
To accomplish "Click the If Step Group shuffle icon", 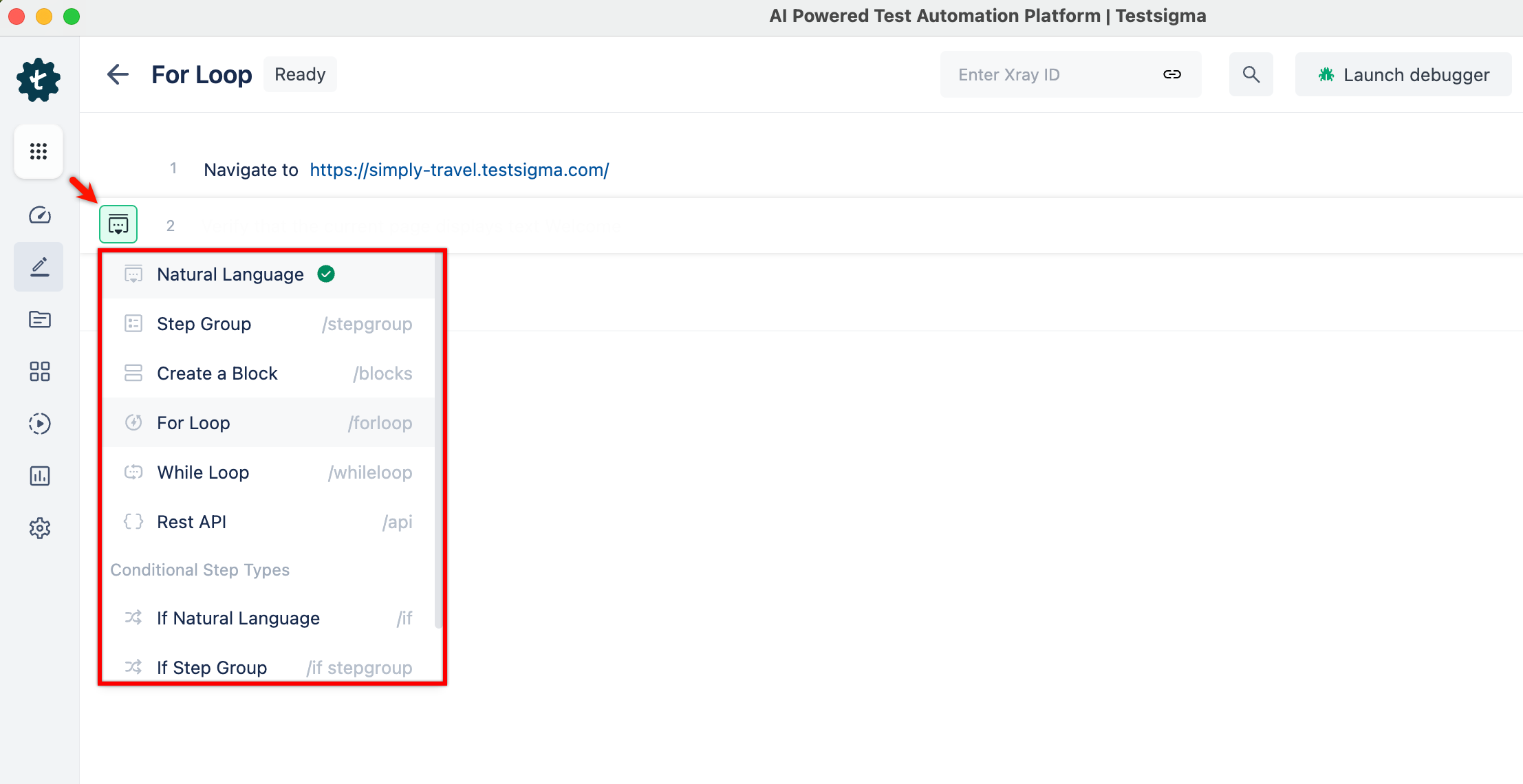I will click(133, 668).
